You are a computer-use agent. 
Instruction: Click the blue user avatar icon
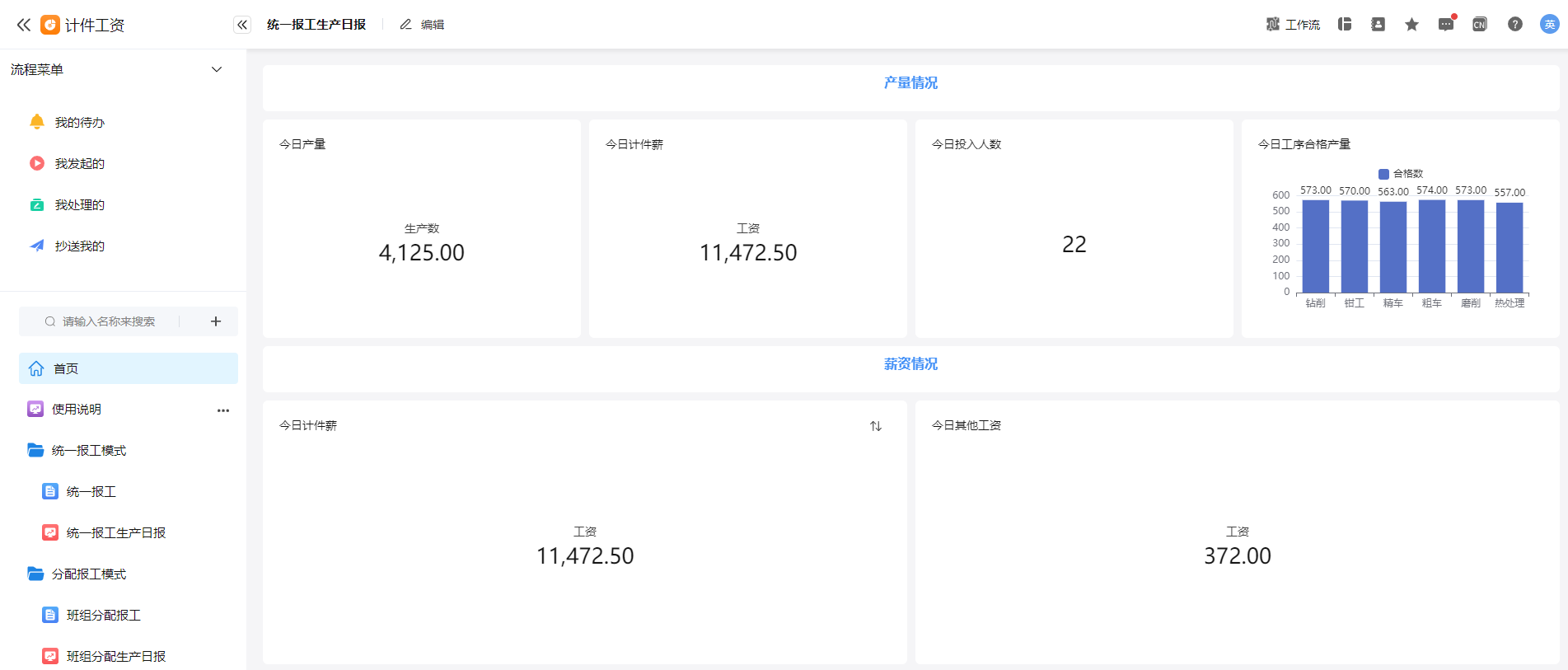click(x=1549, y=25)
